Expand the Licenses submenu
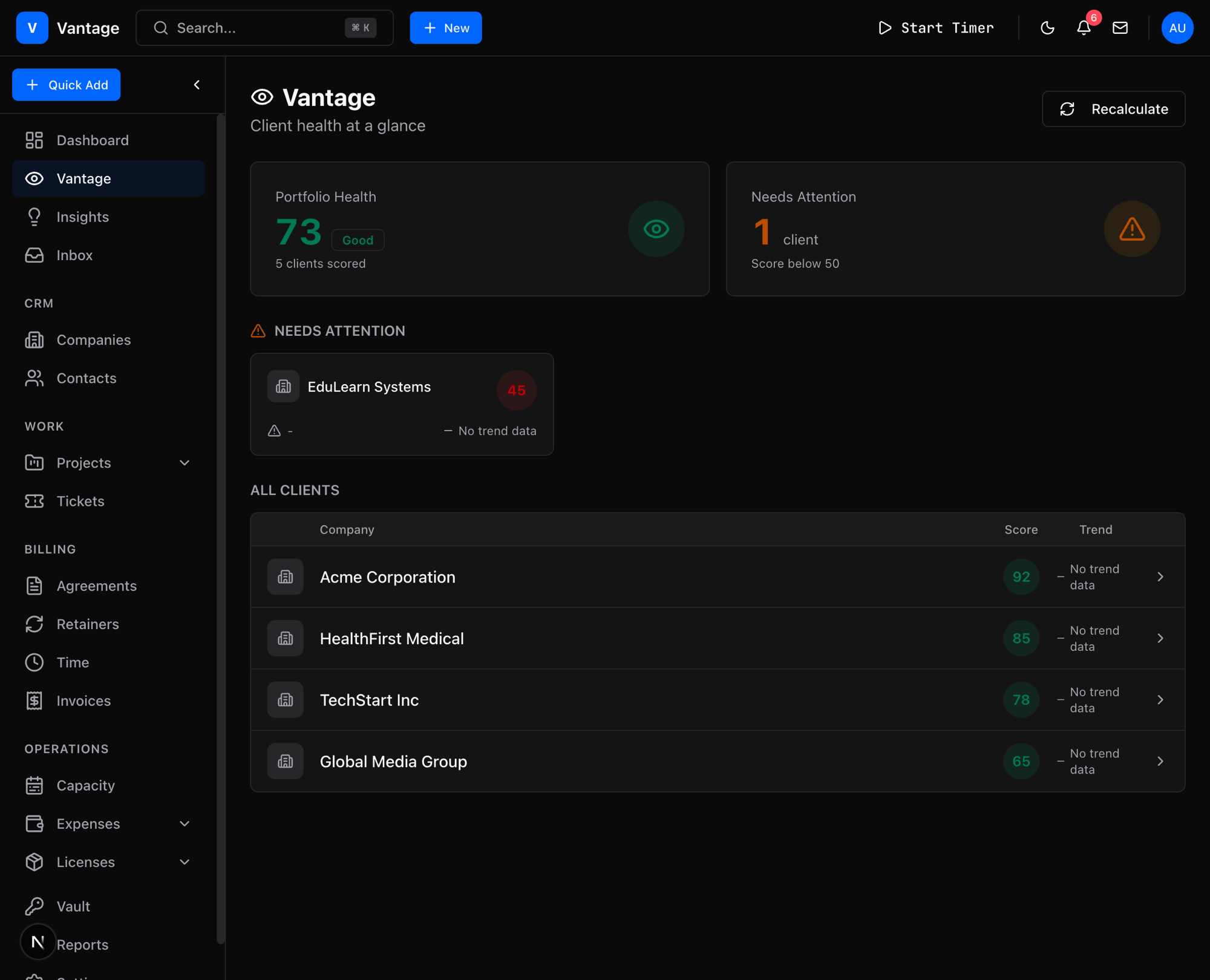The height and width of the screenshot is (980, 1210). click(185, 862)
